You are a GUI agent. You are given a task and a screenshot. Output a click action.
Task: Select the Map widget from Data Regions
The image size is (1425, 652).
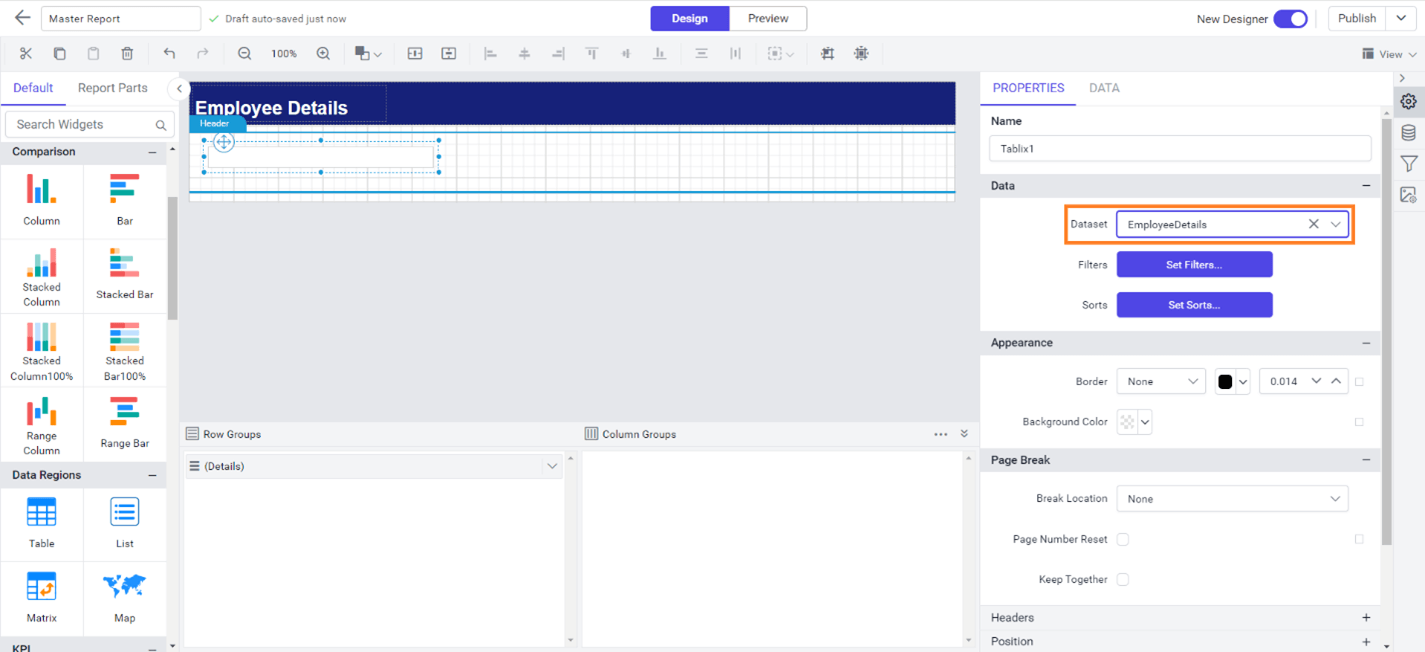point(125,598)
